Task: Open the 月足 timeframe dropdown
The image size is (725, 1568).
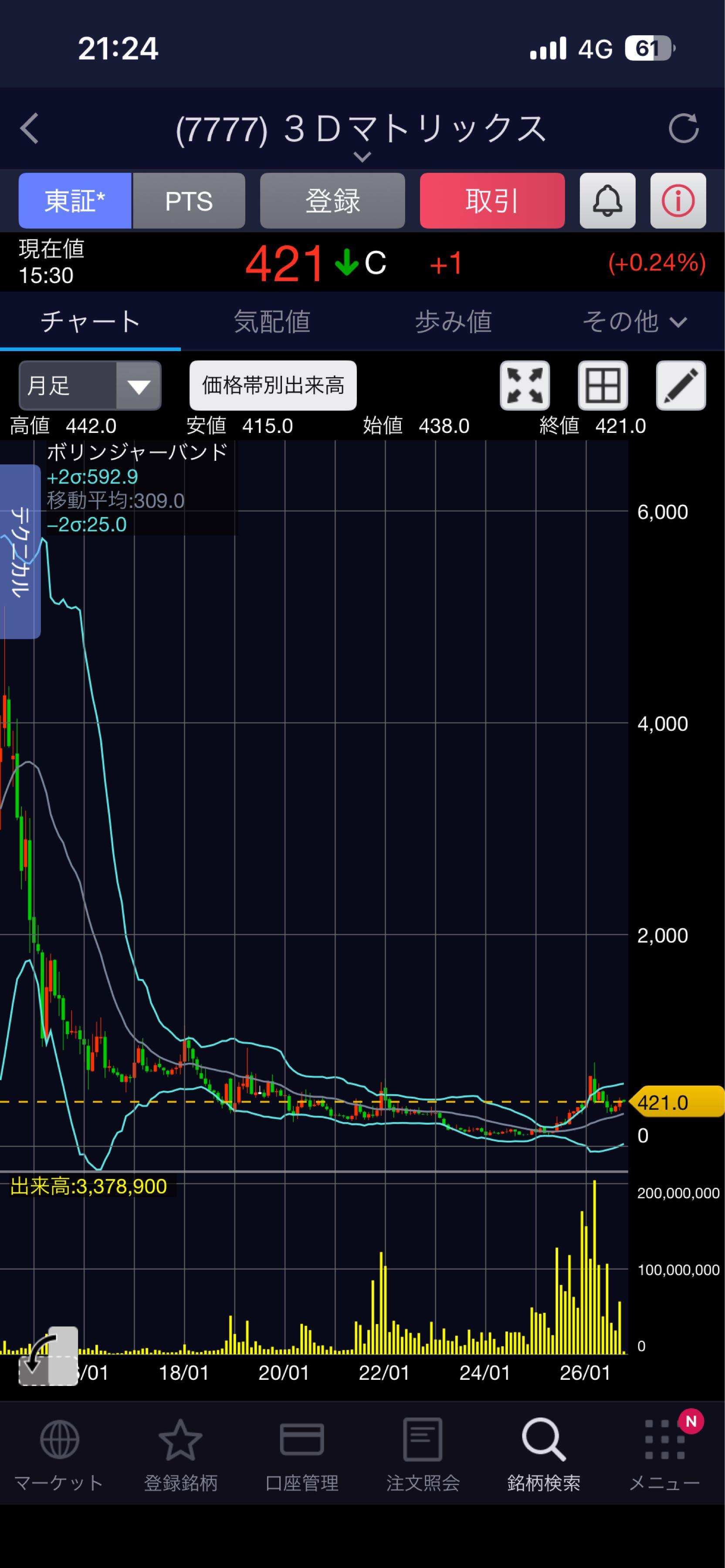Action: tap(90, 385)
